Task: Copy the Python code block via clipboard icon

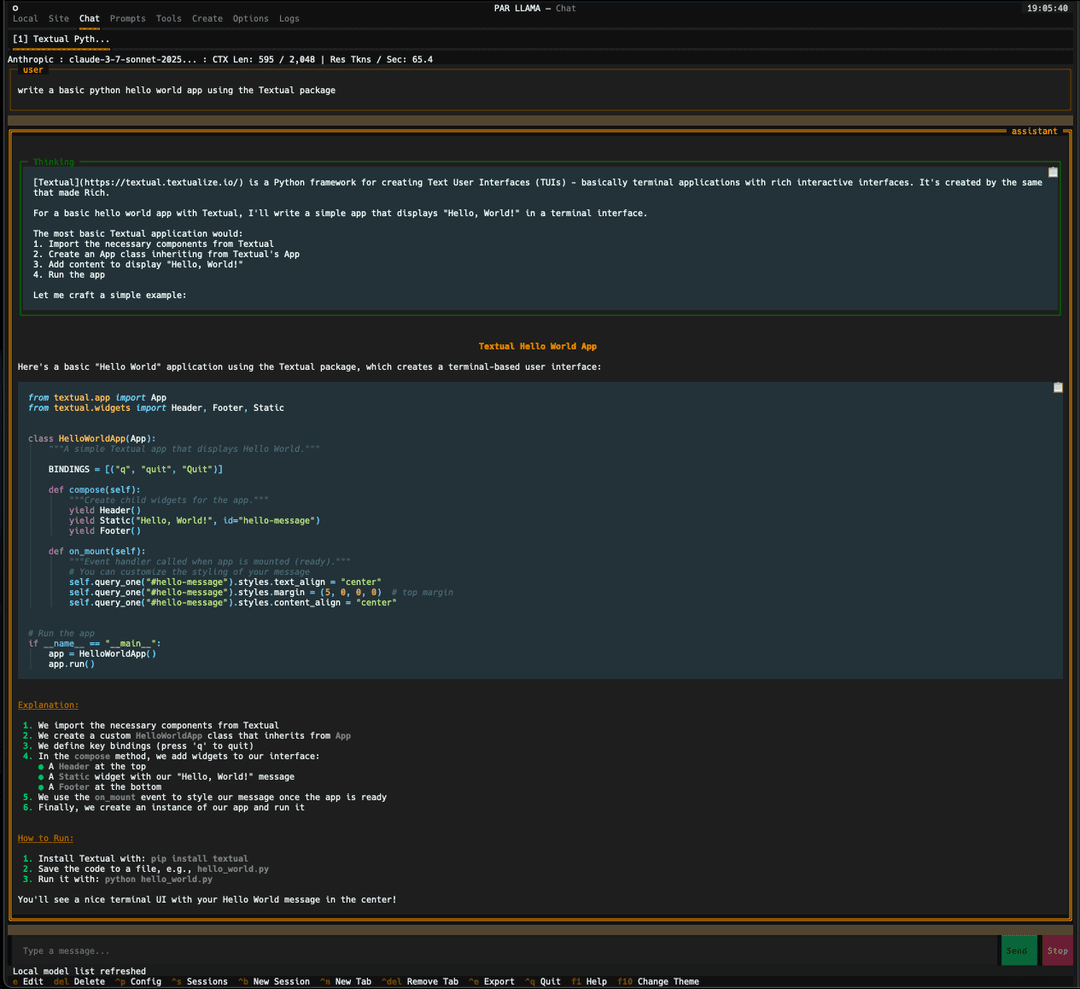Action: click(x=1057, y=388)
